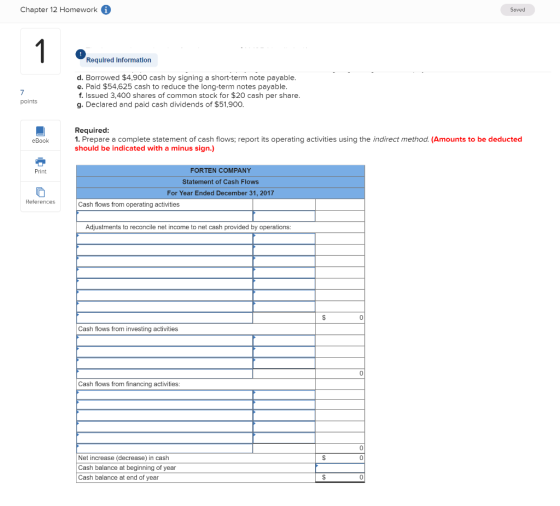The height and width of the screenshot is (506, 560).
Task: Open the first investing activities label dropdown
Action: (164, 341)
